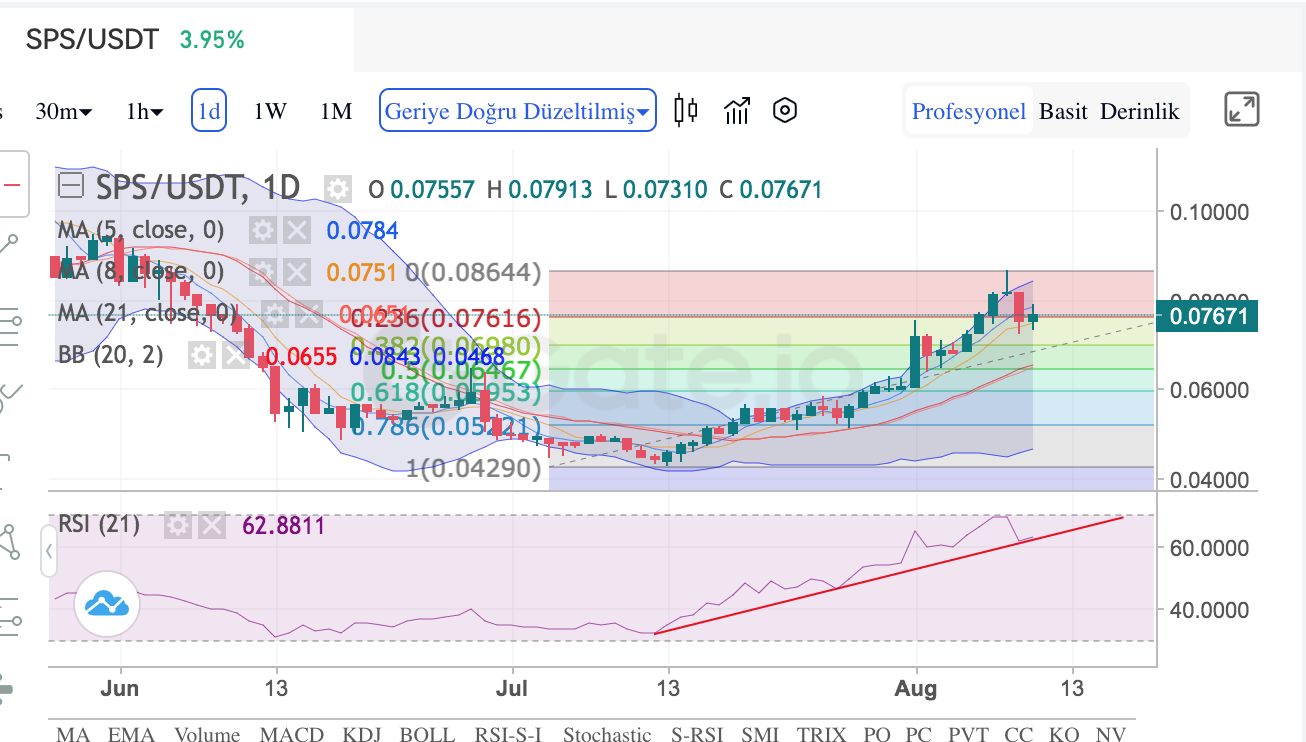Toggle the RSI-S-I indicator
Image resolution: width=1306 pixels, height=742 pixels.
508,734
